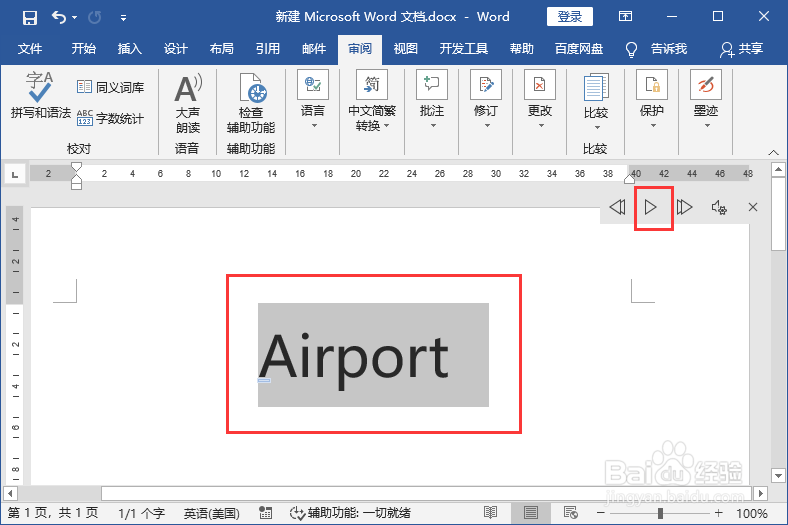Click the 告诉我 lightbulb search box

(x=656, y=49)
